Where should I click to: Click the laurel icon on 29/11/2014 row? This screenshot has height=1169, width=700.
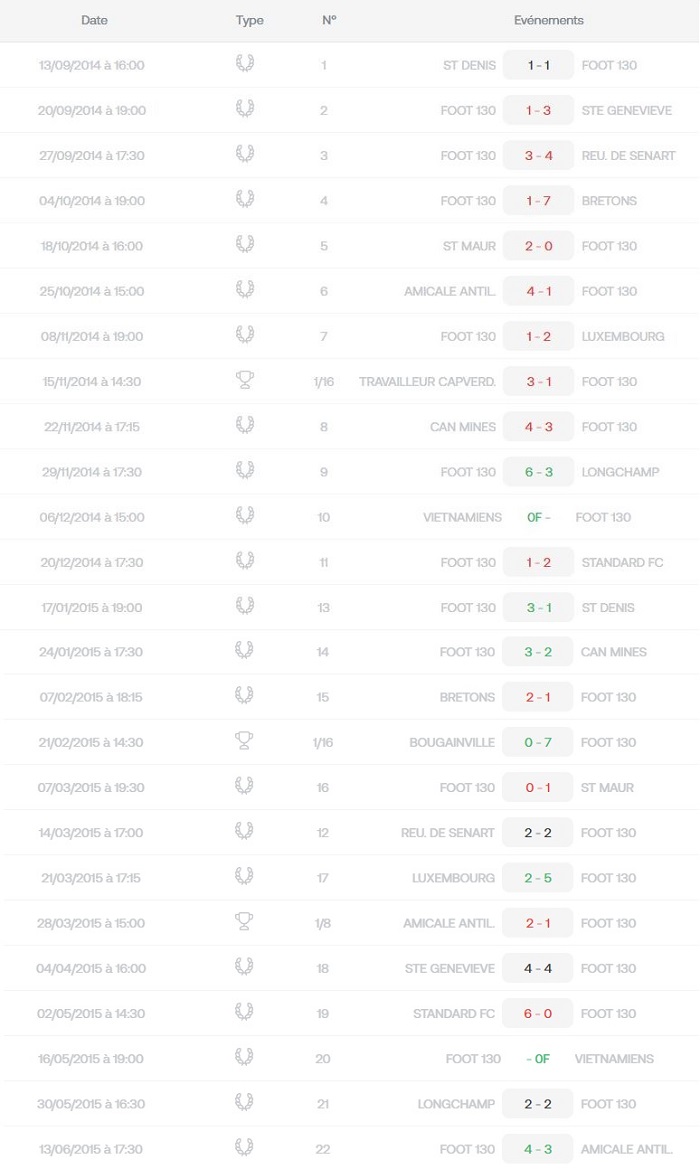point(245,470)
